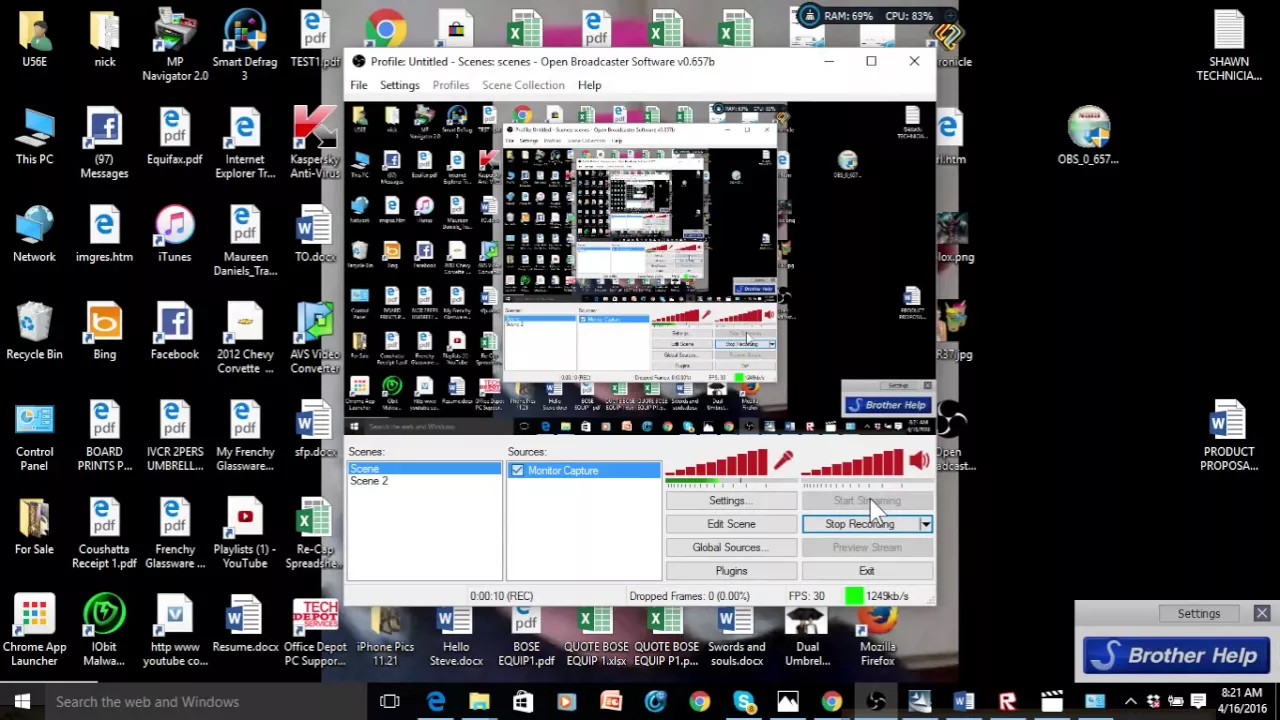The width and height of the screenshot is (1280, 720).
Task: Select Scene in the Scenes list
Action: 424,469
